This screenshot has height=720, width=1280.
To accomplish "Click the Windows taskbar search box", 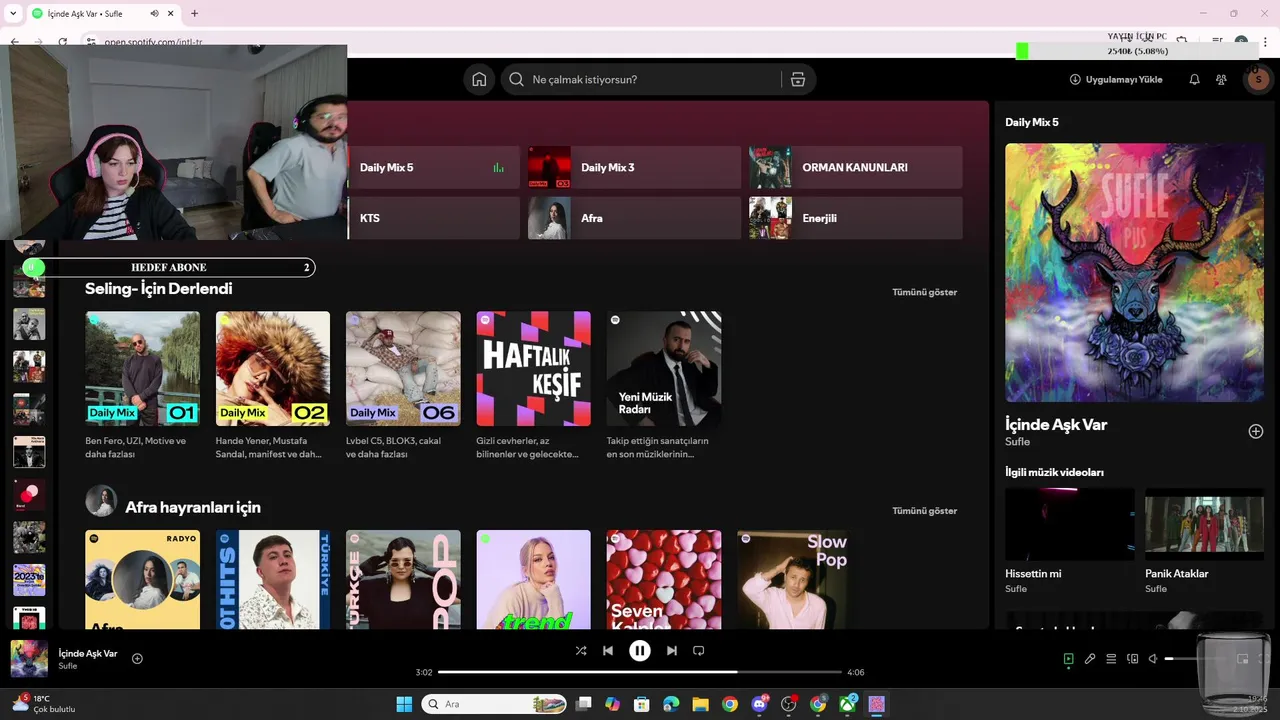I will coord(494,704).
